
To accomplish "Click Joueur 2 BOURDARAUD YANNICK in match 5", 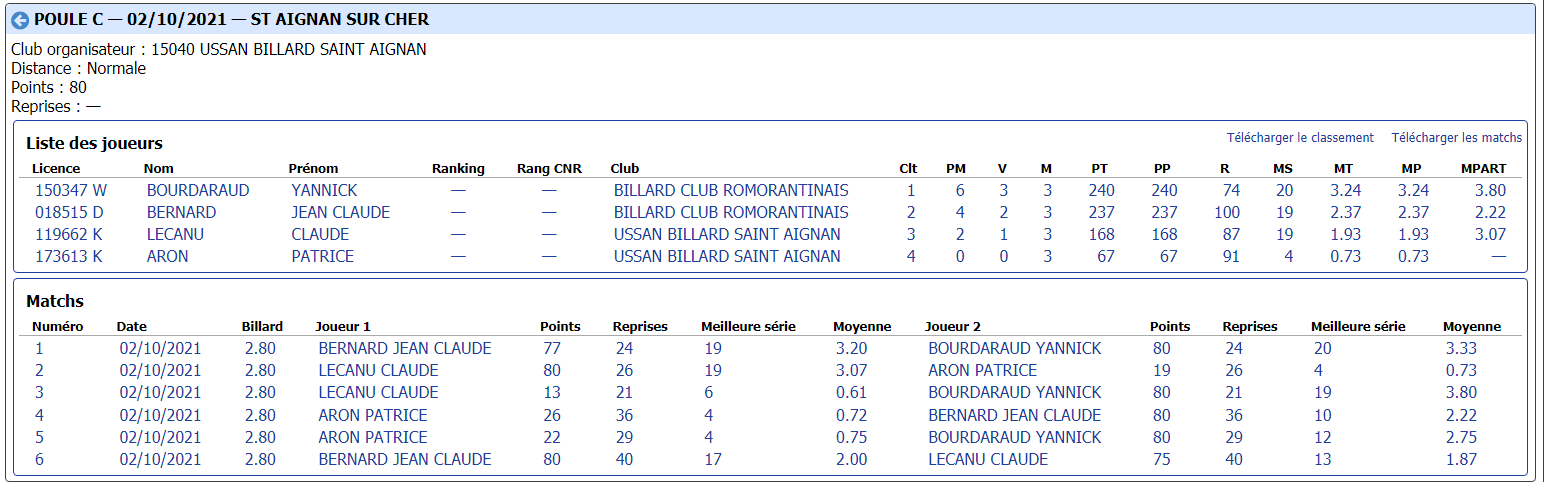I will [x=1015, y=437].
